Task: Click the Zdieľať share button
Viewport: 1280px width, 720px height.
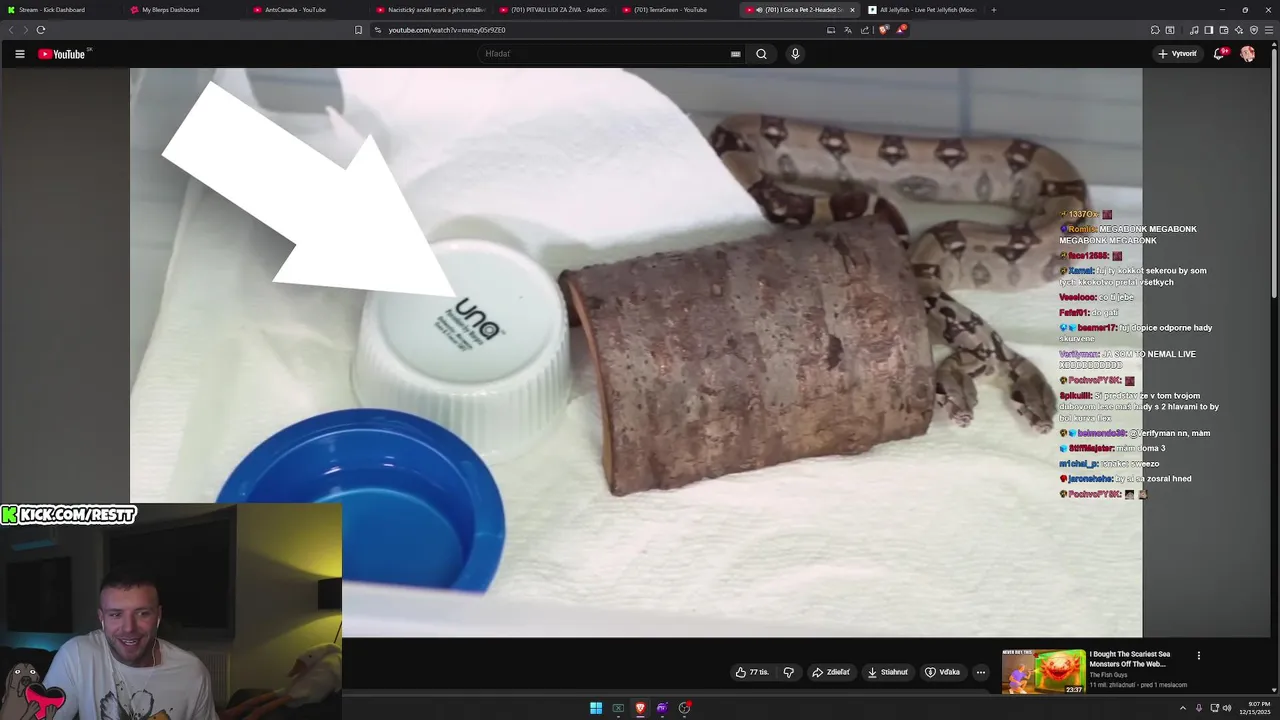Action: 831,672
